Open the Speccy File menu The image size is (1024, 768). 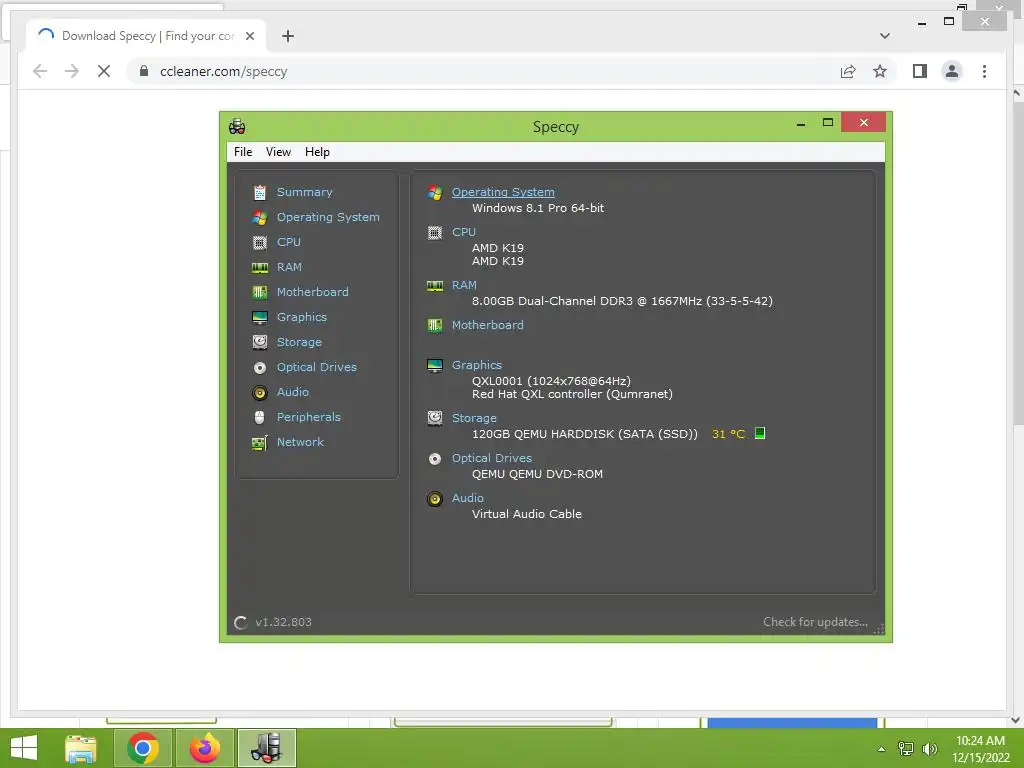point(243,152)
